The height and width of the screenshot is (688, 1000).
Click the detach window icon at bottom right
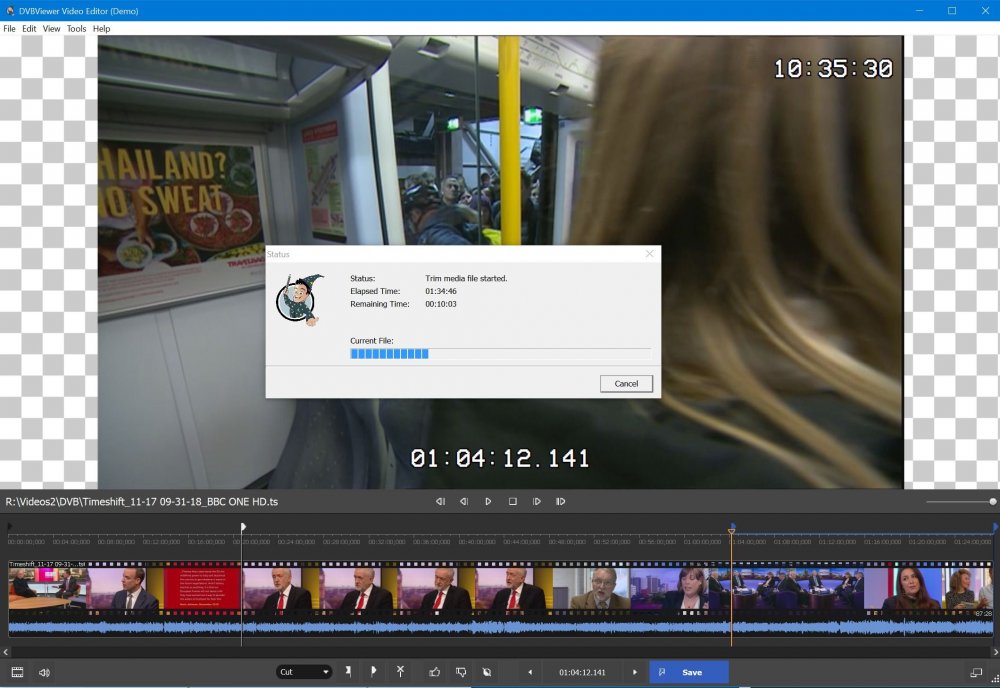(976, 672)
